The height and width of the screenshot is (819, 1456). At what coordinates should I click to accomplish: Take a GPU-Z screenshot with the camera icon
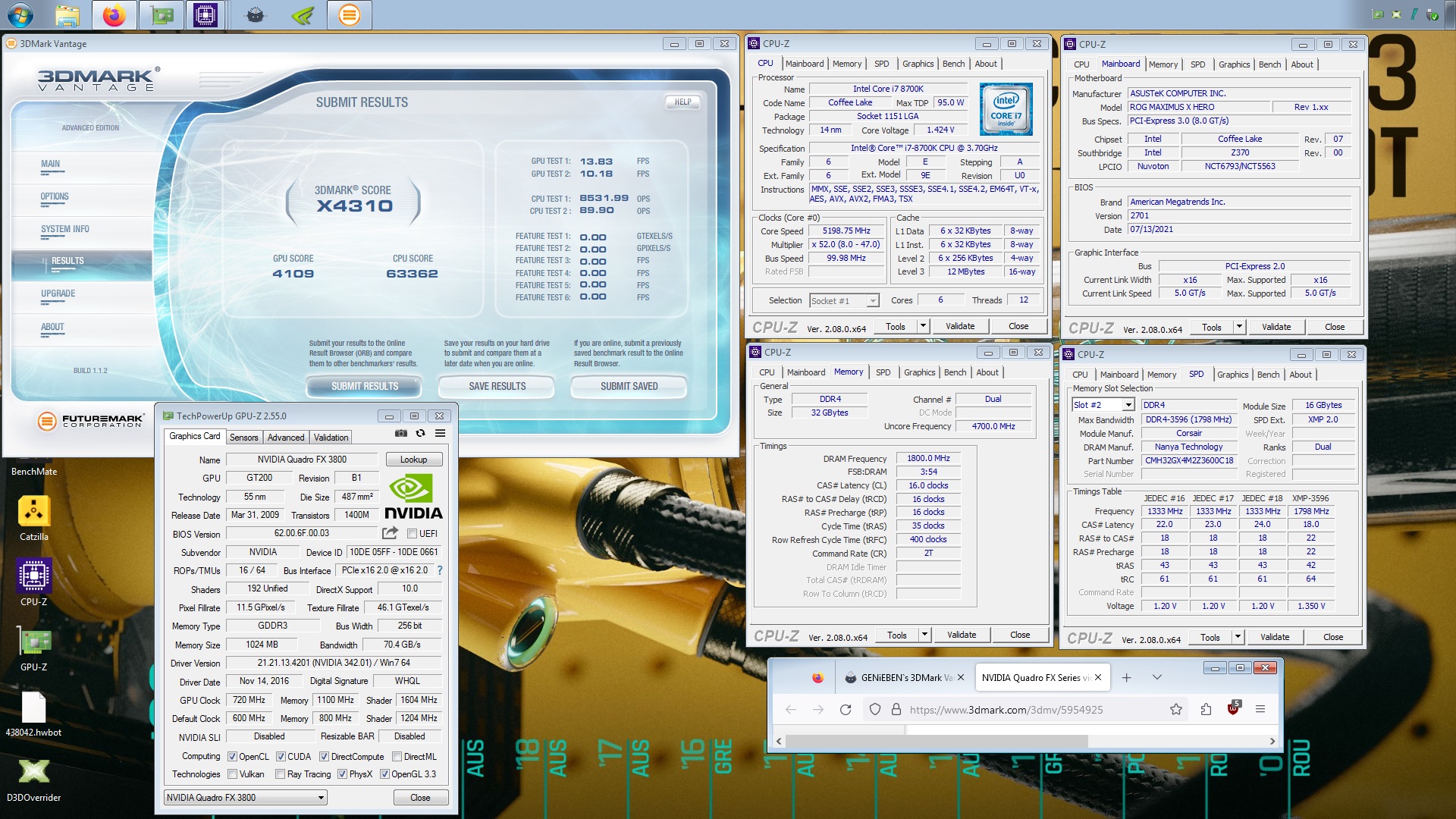[400, 434]
